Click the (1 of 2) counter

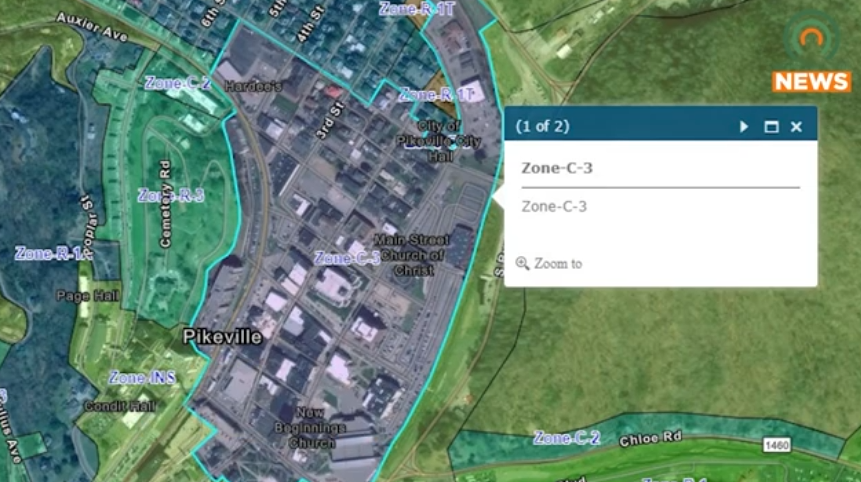point(543,126)
